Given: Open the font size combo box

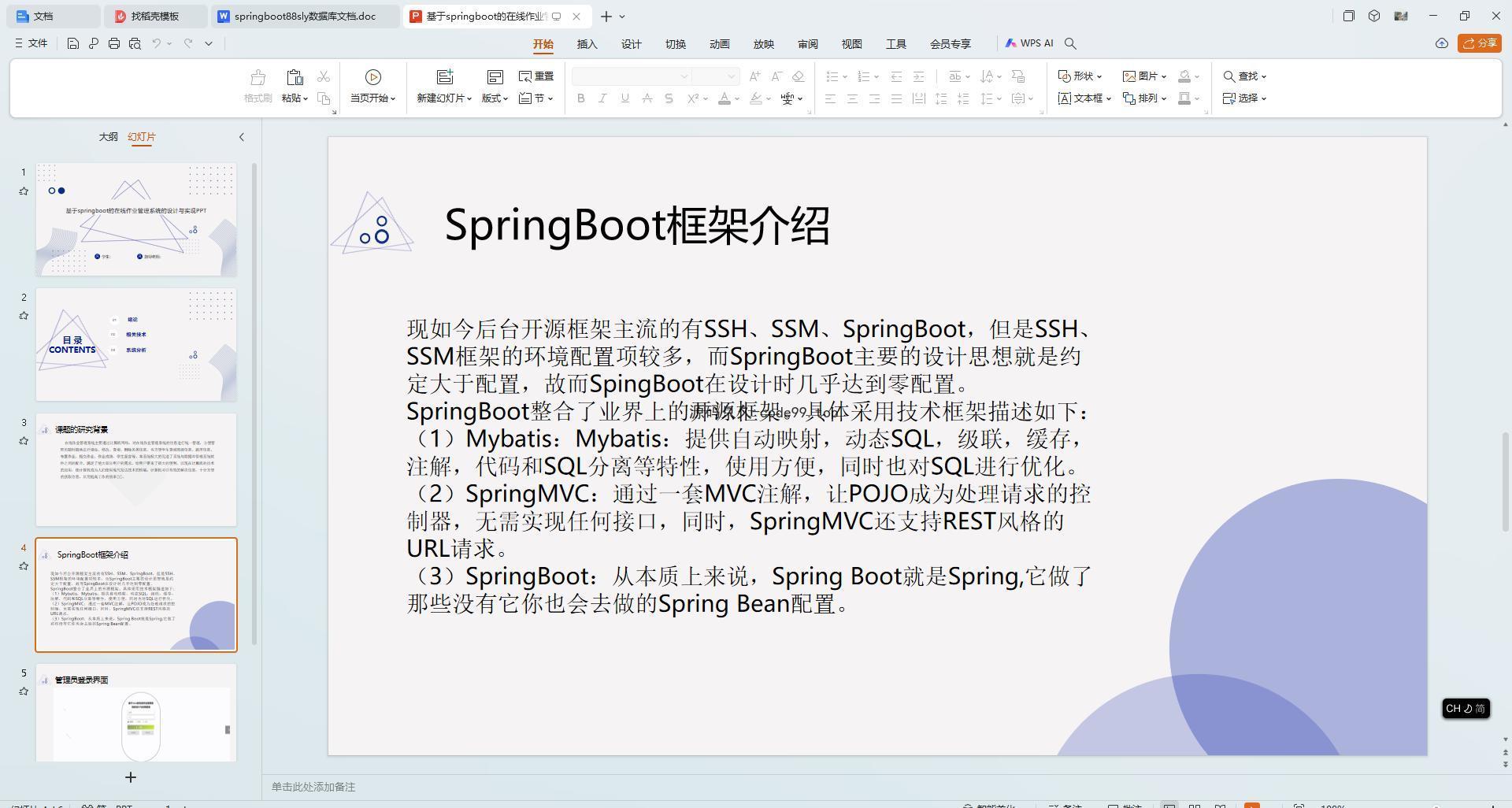Looking at the screenshot, I should (715, 76).
